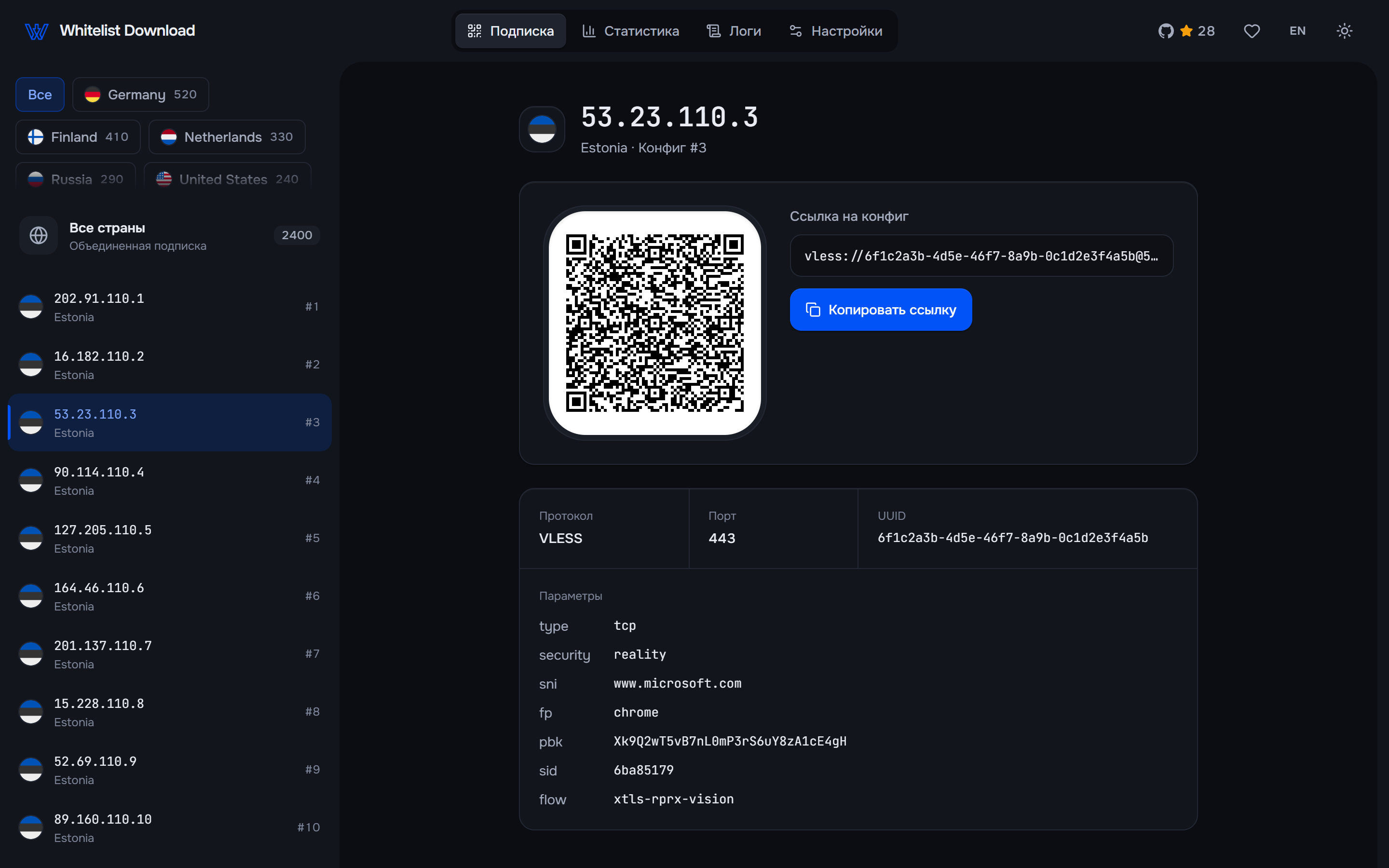This screenshot has height=868, width=1389.
Task: Click the security value reality
Action: coord(640,655)
